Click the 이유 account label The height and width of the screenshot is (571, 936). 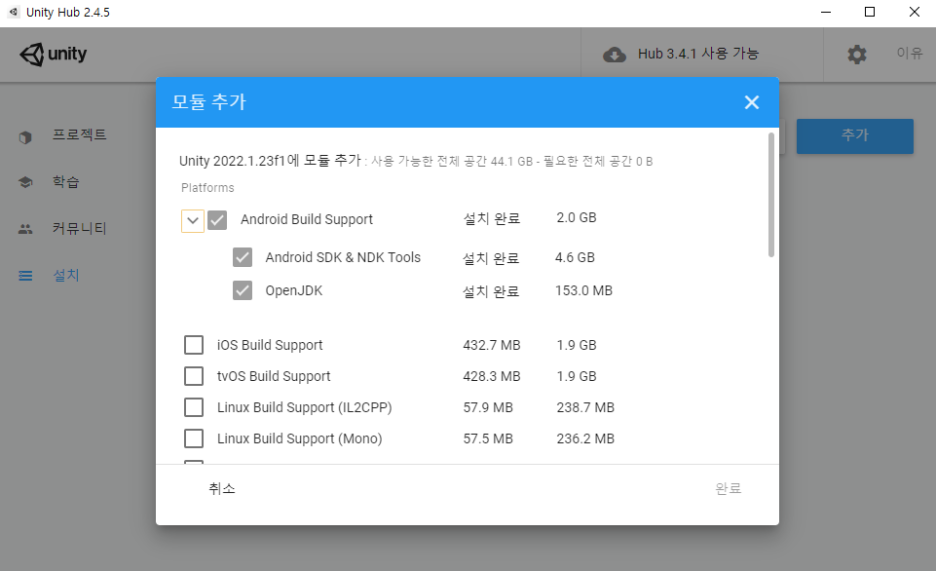[909, 53]
